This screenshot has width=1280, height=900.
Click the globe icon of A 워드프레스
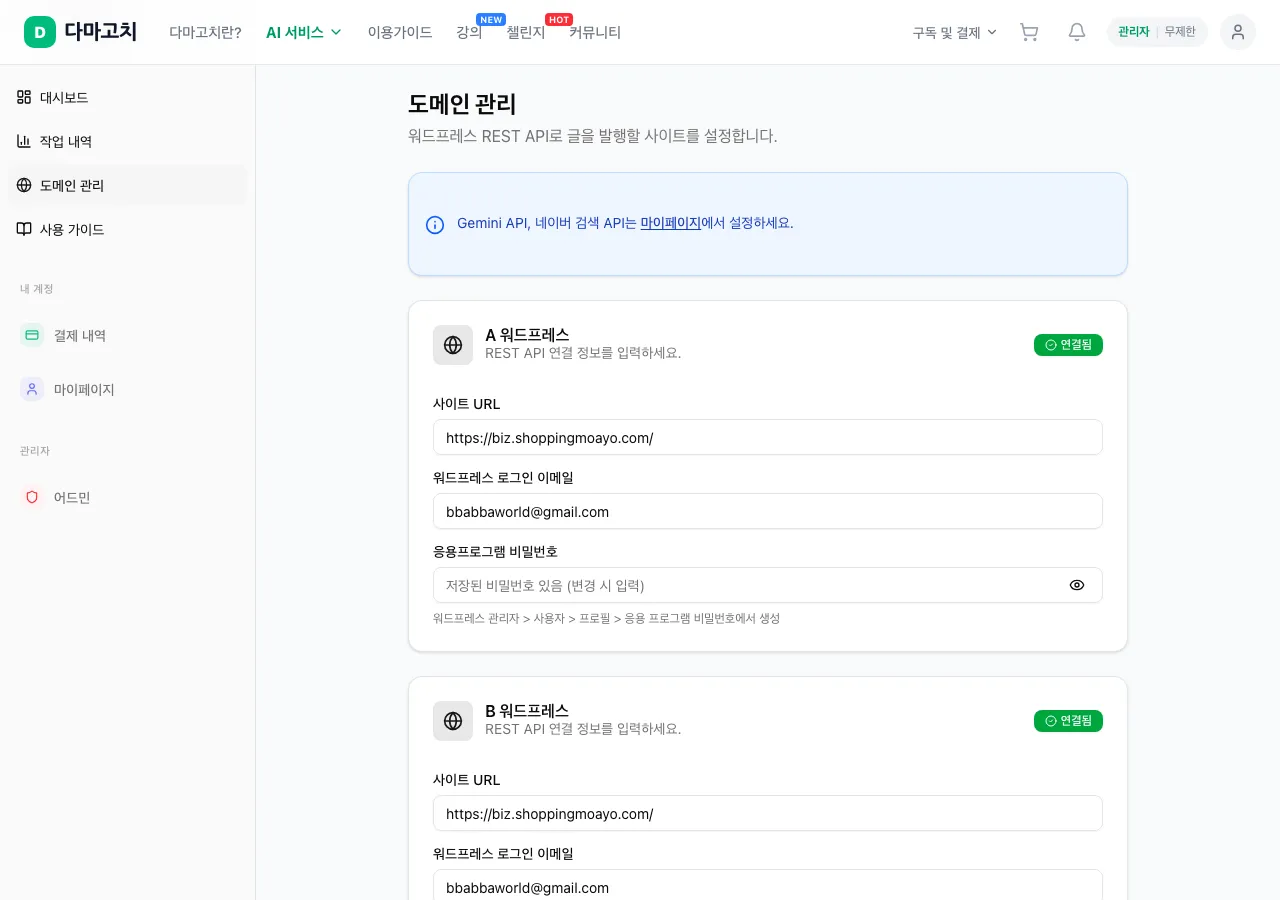(453, 345)
